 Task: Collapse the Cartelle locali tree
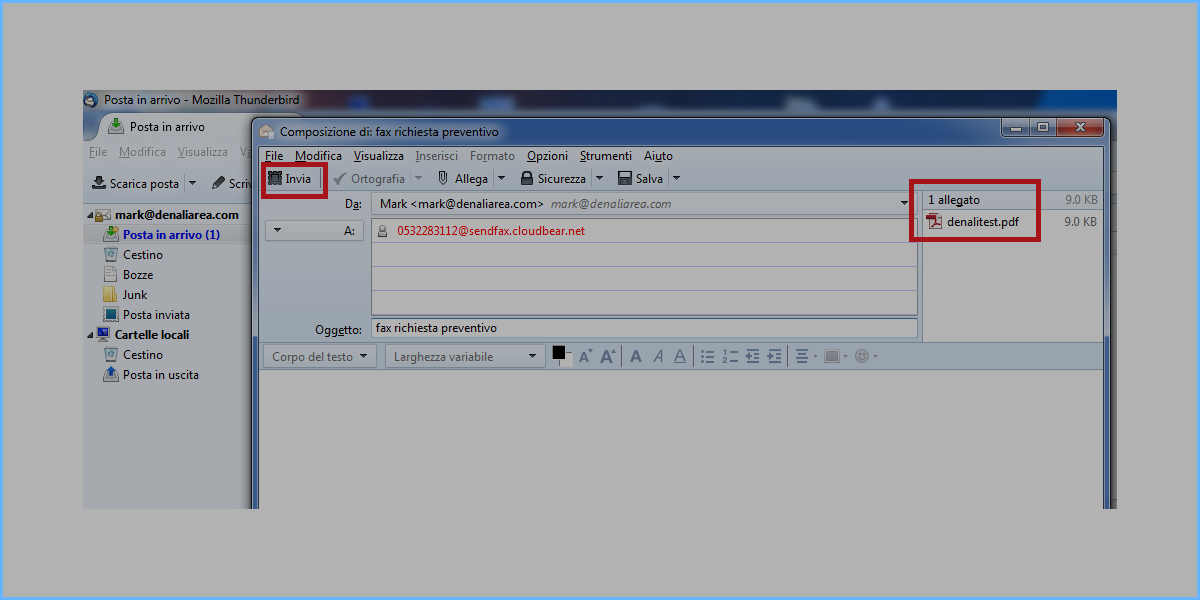89,335
